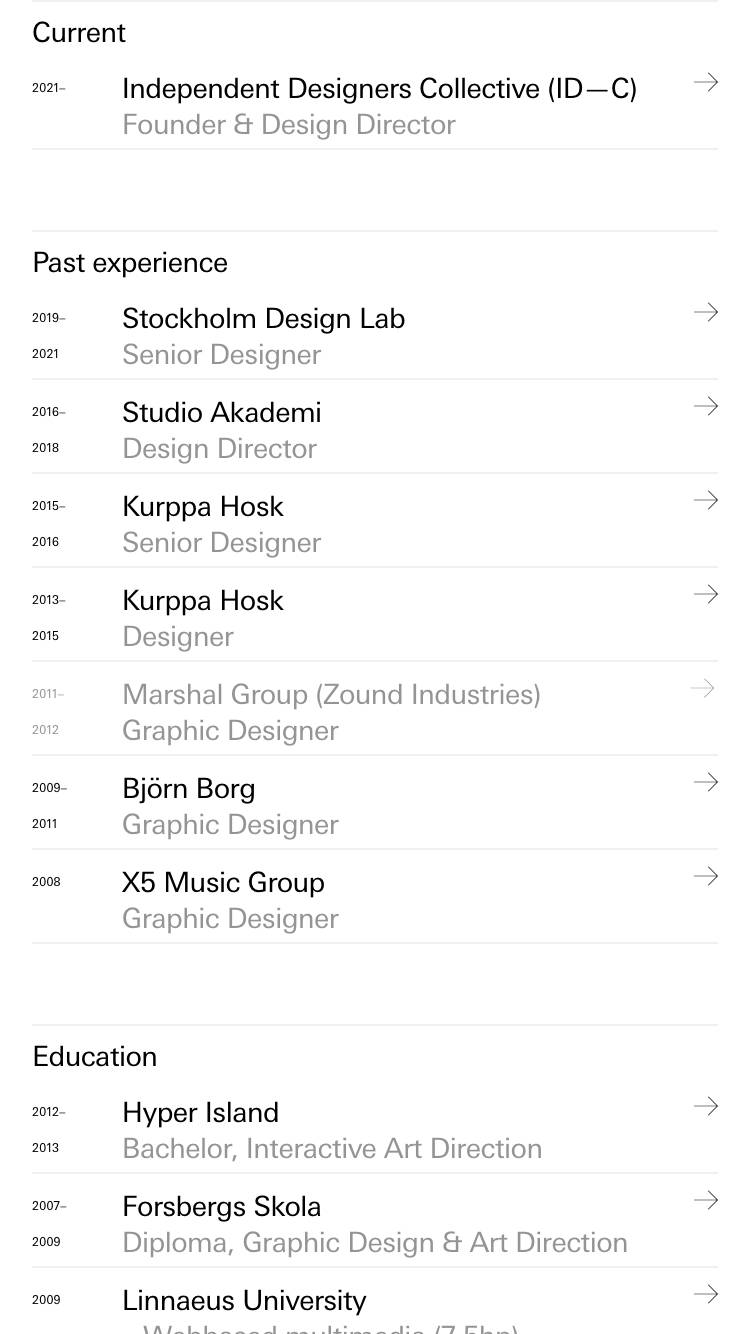
Task: Click the arrow icon next to Björn Borg
Action: [x=706, y=782]
